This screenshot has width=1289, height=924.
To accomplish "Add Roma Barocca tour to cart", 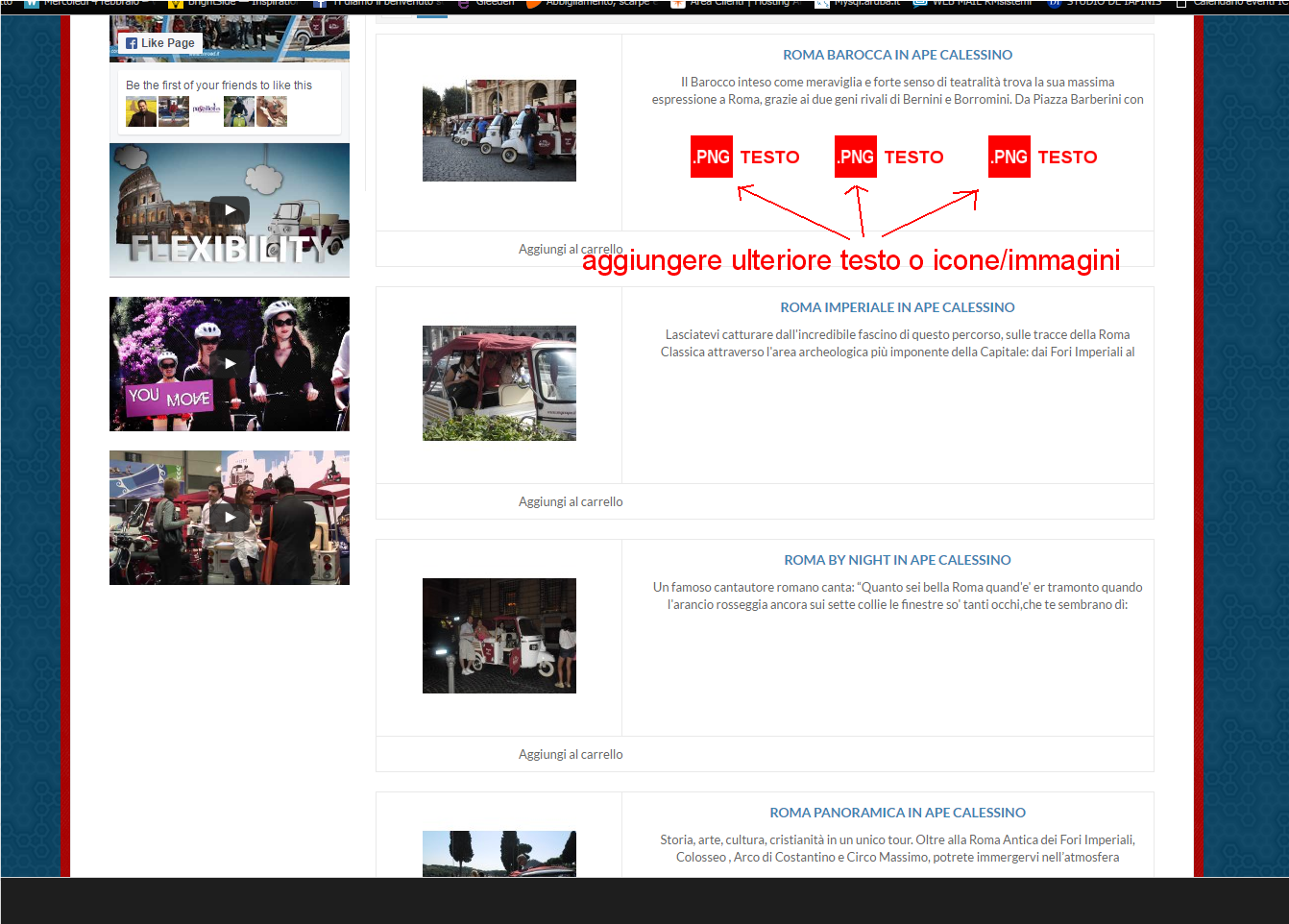I will [x=571, y=249].
